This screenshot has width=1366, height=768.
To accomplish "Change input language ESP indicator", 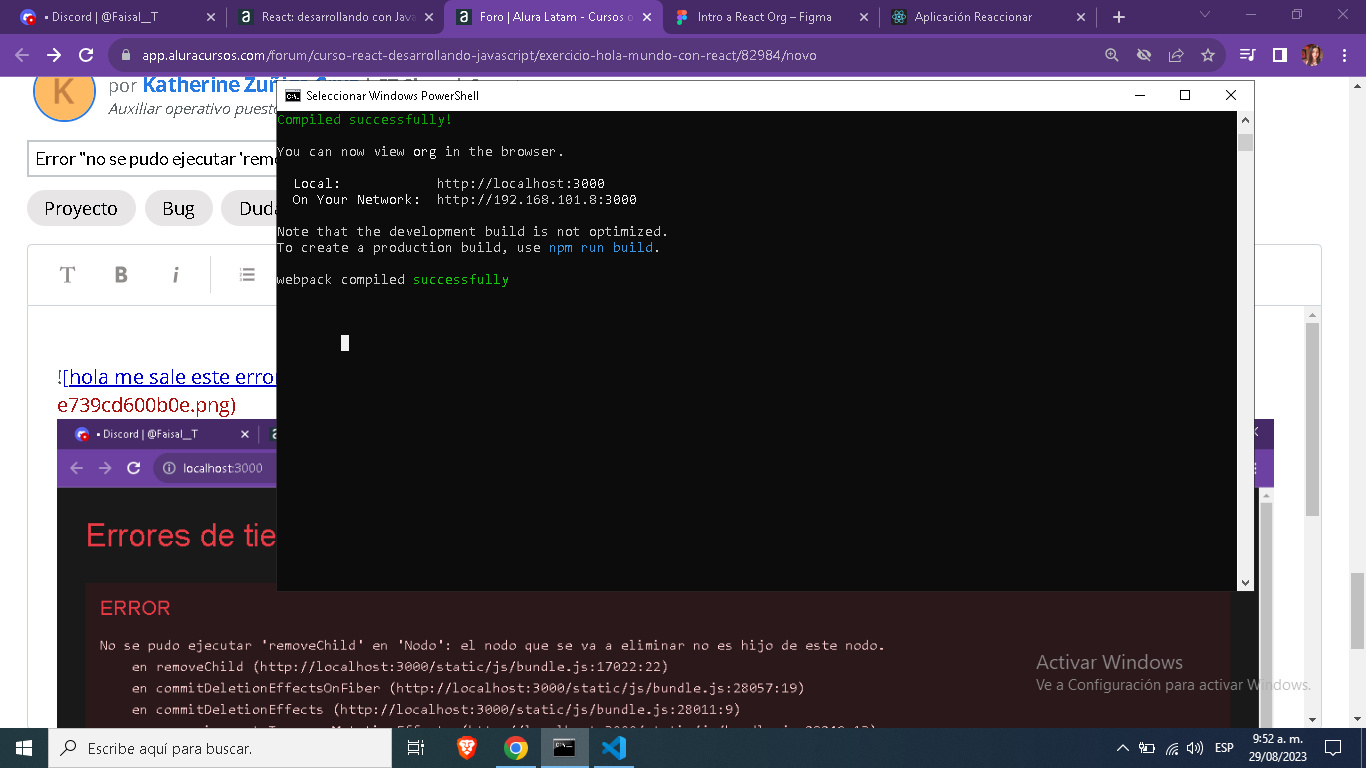I will click(x=1224, y=748).
